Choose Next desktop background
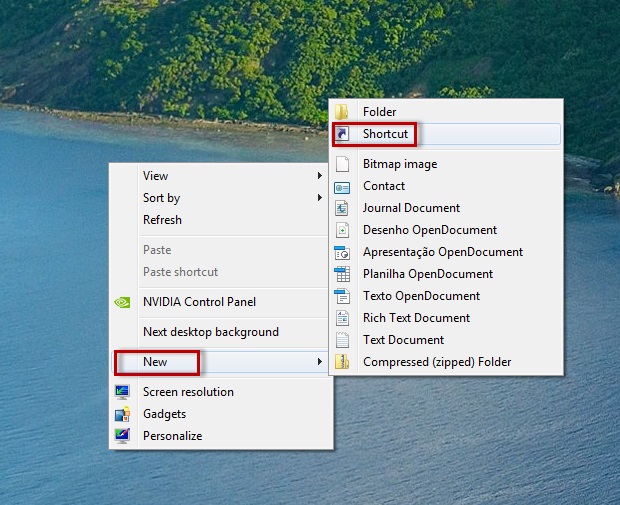Screen dimensions: 620x505 click(x=210, y=332)
